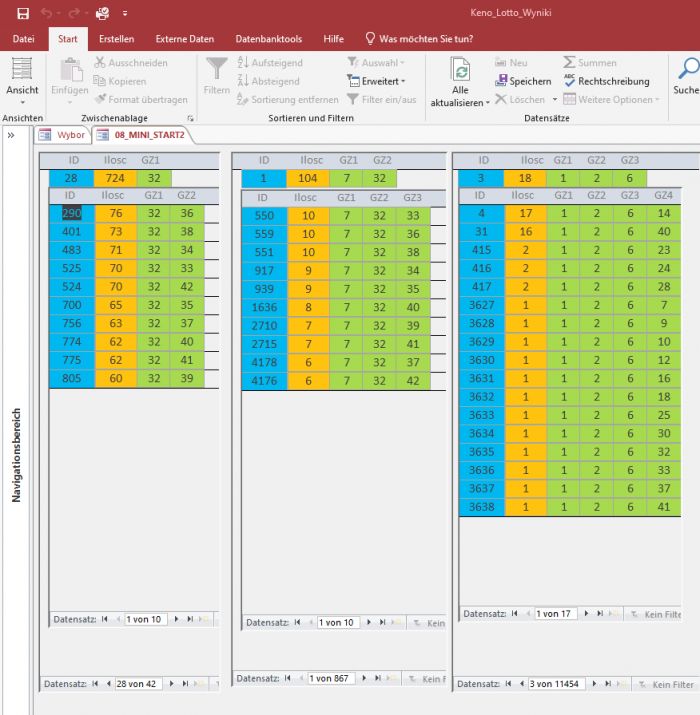Open the Externe Daten ribbon tab
Viewport: 700px width, 715px height.
tap(185, 39)
